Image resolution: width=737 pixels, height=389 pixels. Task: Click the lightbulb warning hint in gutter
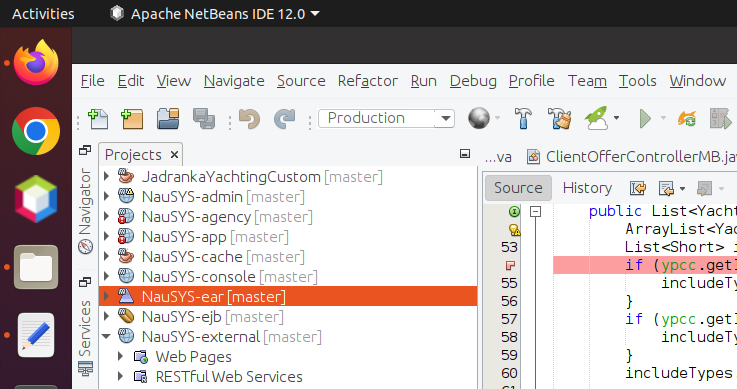coord(515,229)
